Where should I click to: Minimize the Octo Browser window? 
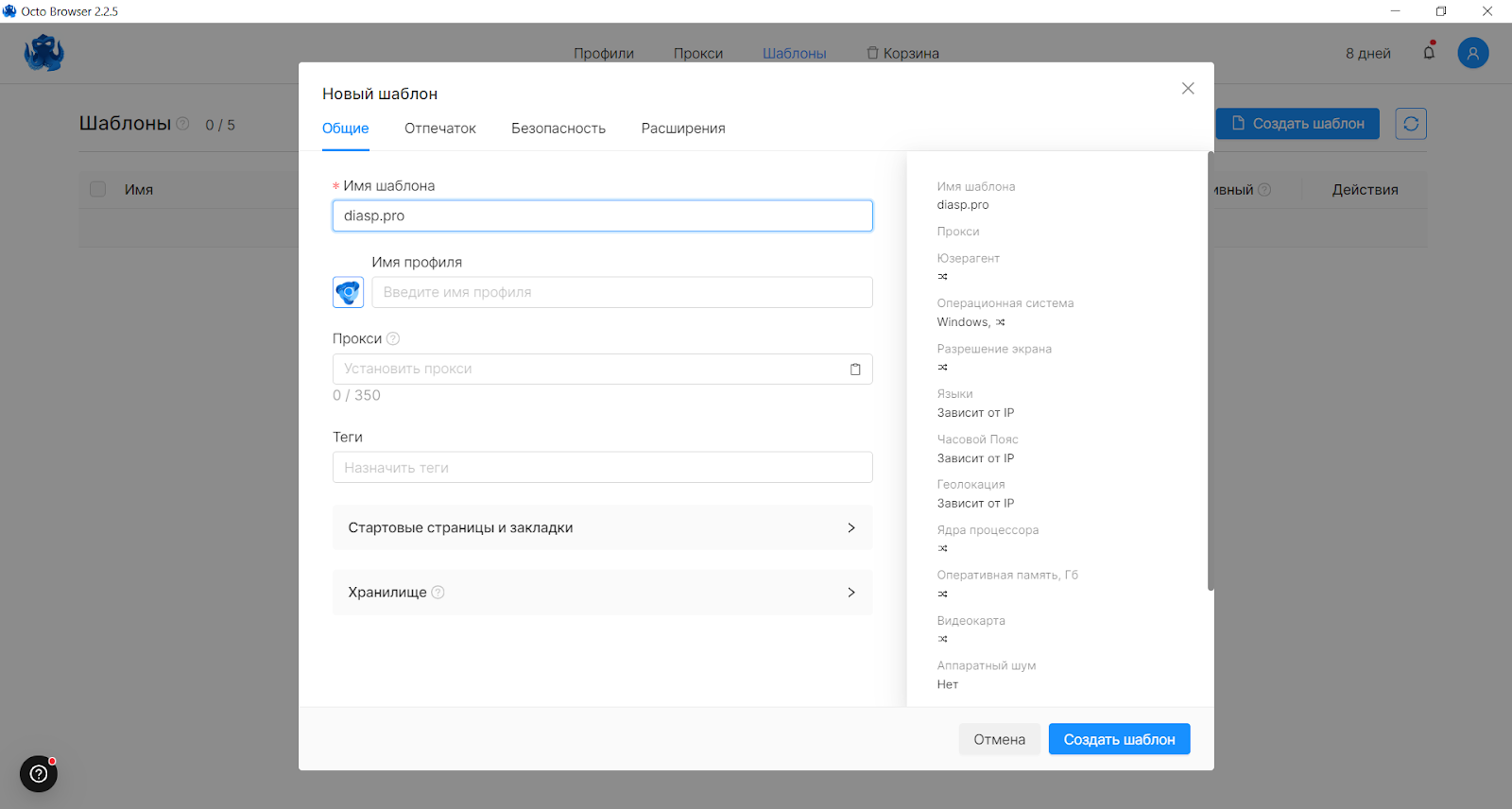pyautogui.click(x=1395, y=11)
